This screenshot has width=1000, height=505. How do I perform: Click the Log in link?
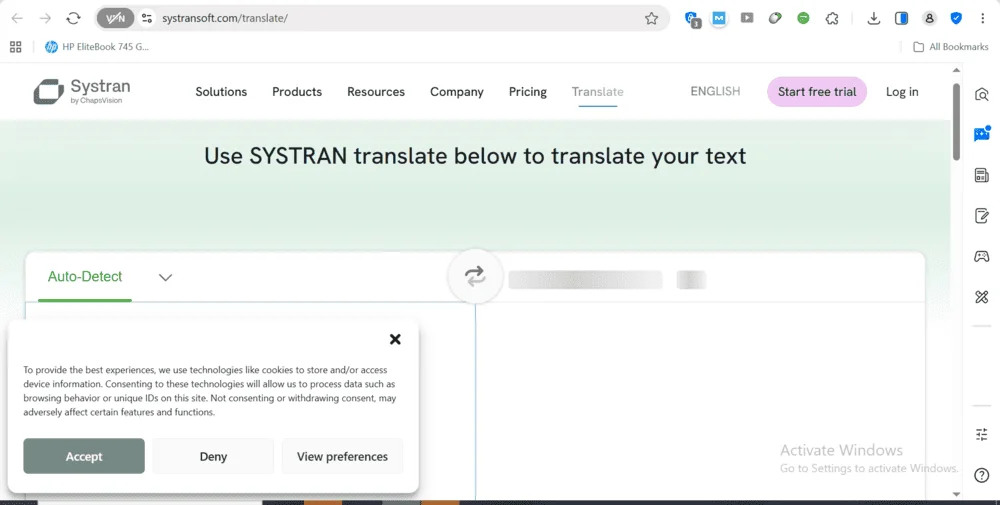point(902,92)
